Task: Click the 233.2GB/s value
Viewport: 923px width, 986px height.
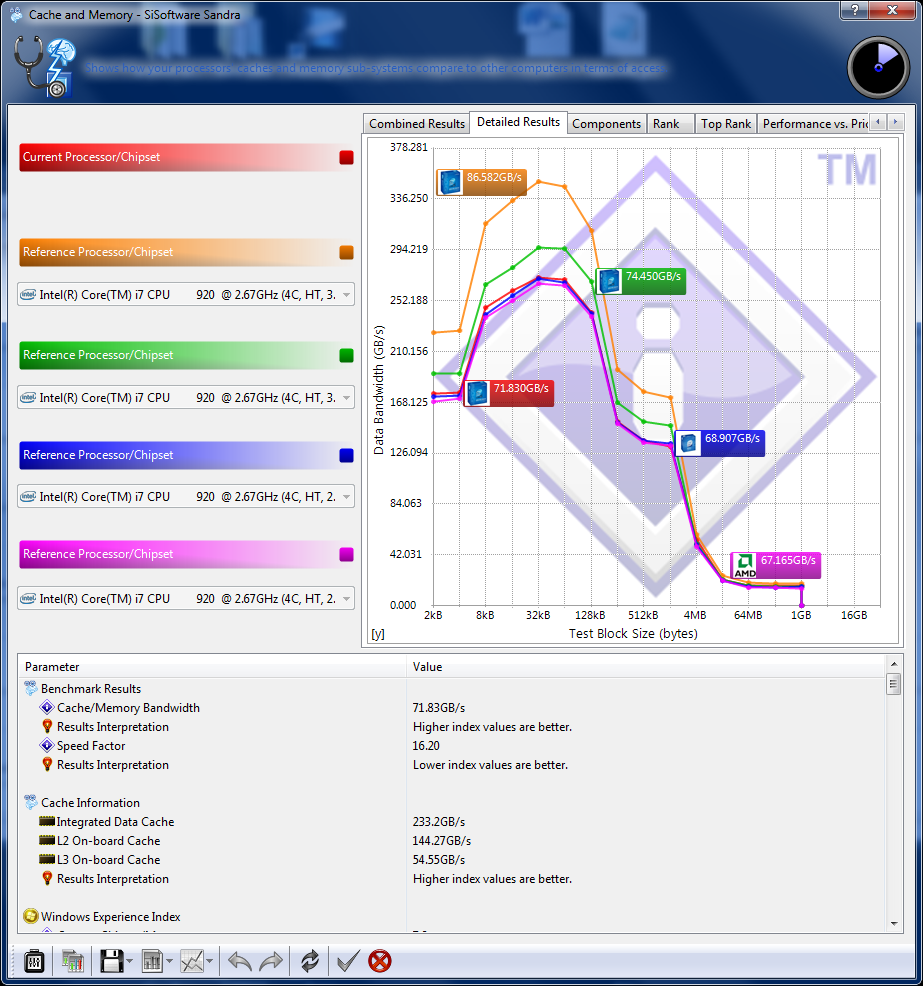Action: click(439, 821)
